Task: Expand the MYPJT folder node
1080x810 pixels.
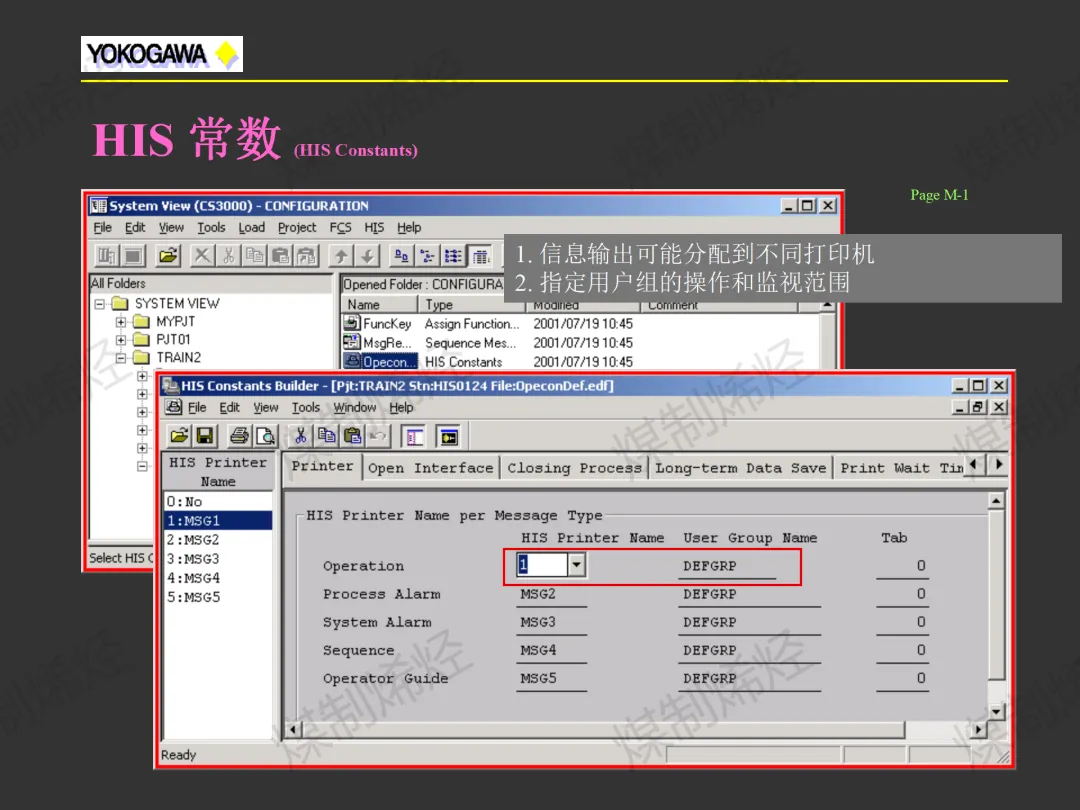Action: (x=121, y=322)
